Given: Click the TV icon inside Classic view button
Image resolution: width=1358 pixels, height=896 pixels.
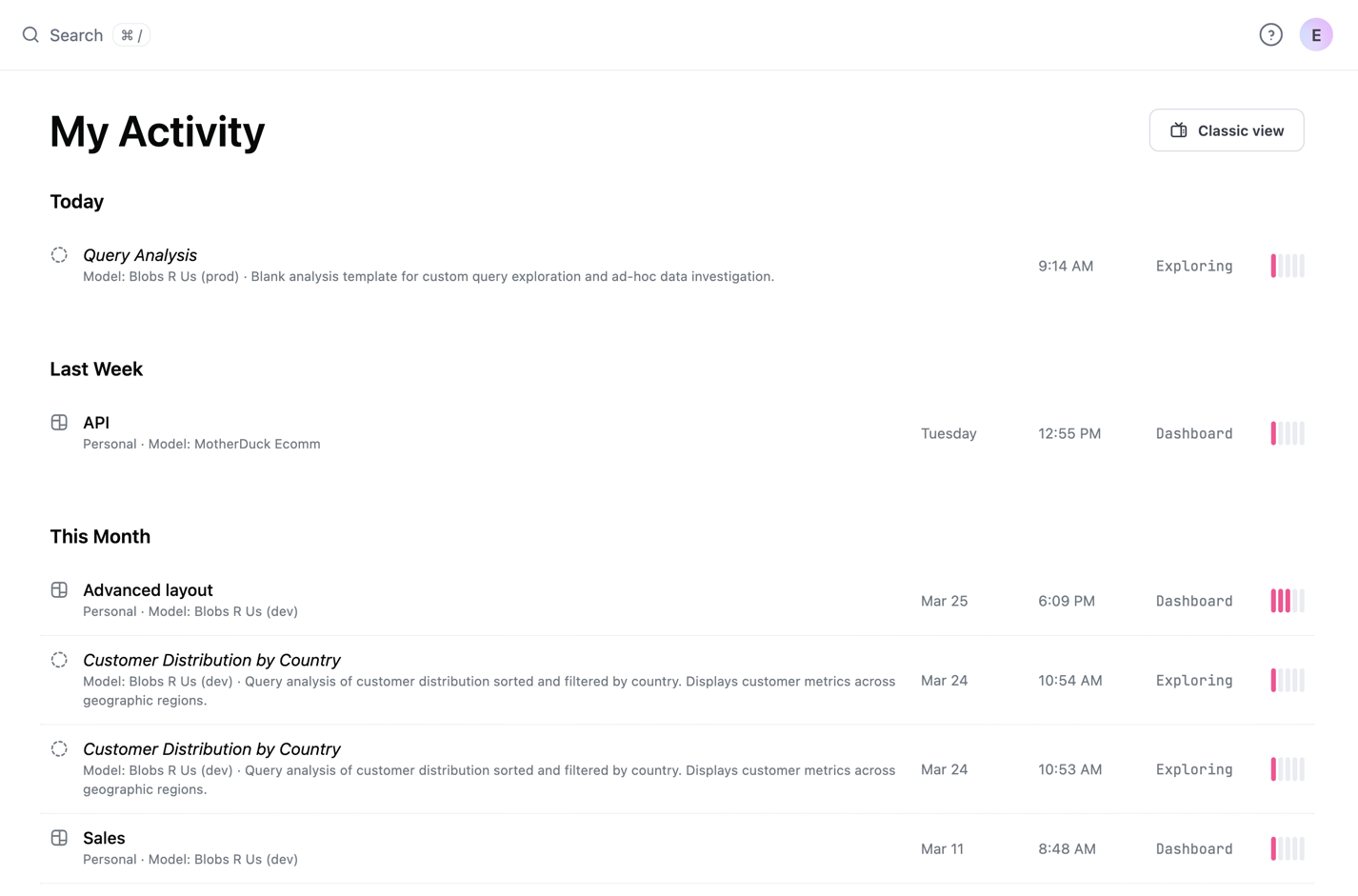Looking at the screenshot, I should 1177,129.
